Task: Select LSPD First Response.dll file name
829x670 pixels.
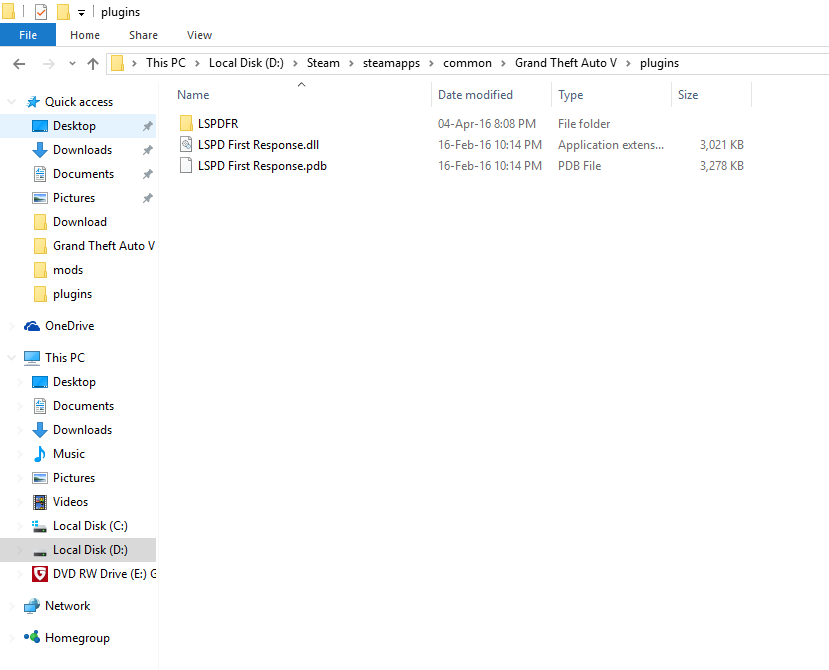Action: (258, 144)
